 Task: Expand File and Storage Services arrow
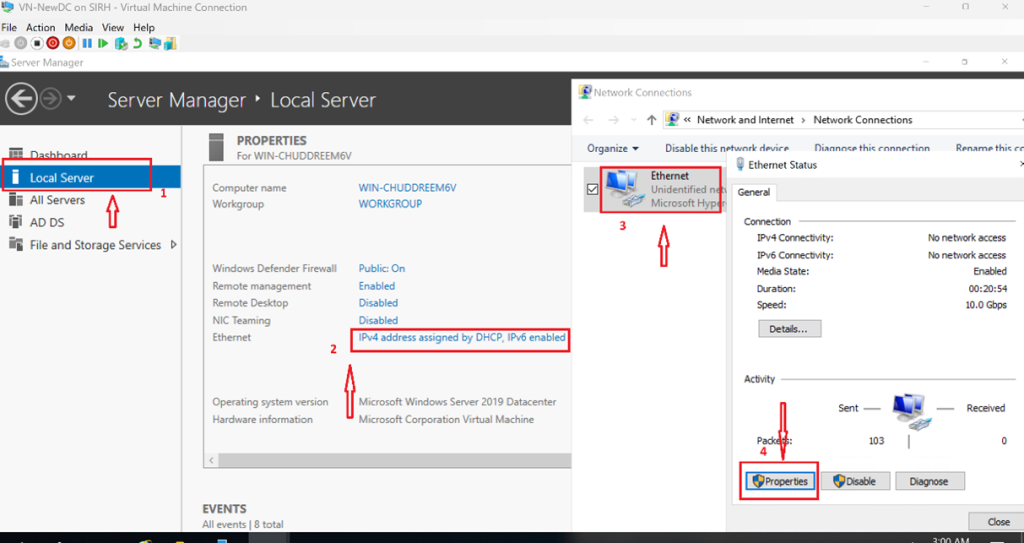click(x=174, y=245)
